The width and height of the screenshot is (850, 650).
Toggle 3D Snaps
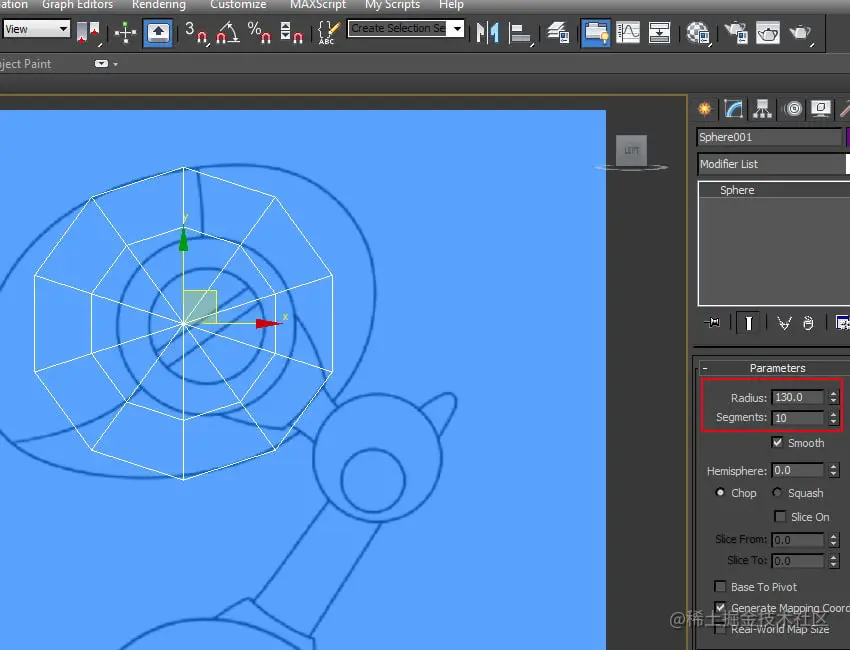click(196, 32)
